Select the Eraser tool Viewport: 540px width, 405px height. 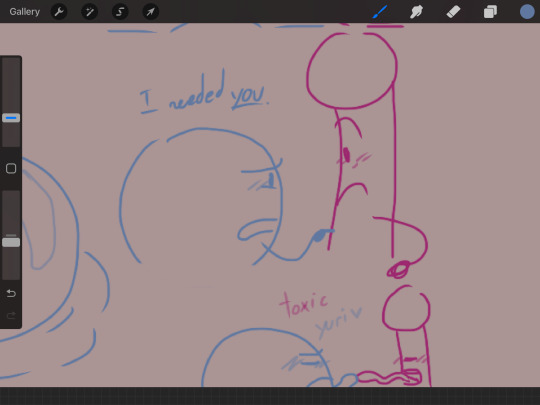point(453,12)
